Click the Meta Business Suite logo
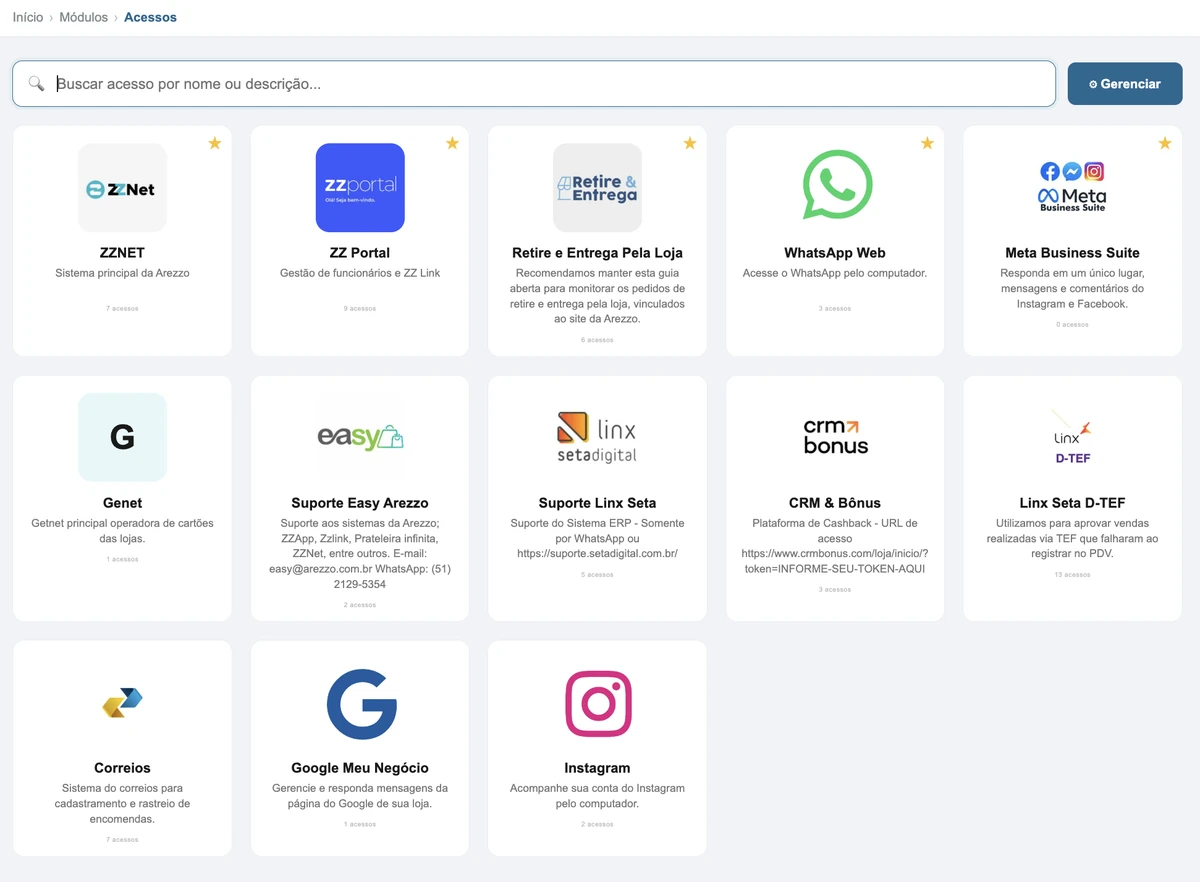The height and width of the screenshot is (882, 1200). coord(1073,188)
